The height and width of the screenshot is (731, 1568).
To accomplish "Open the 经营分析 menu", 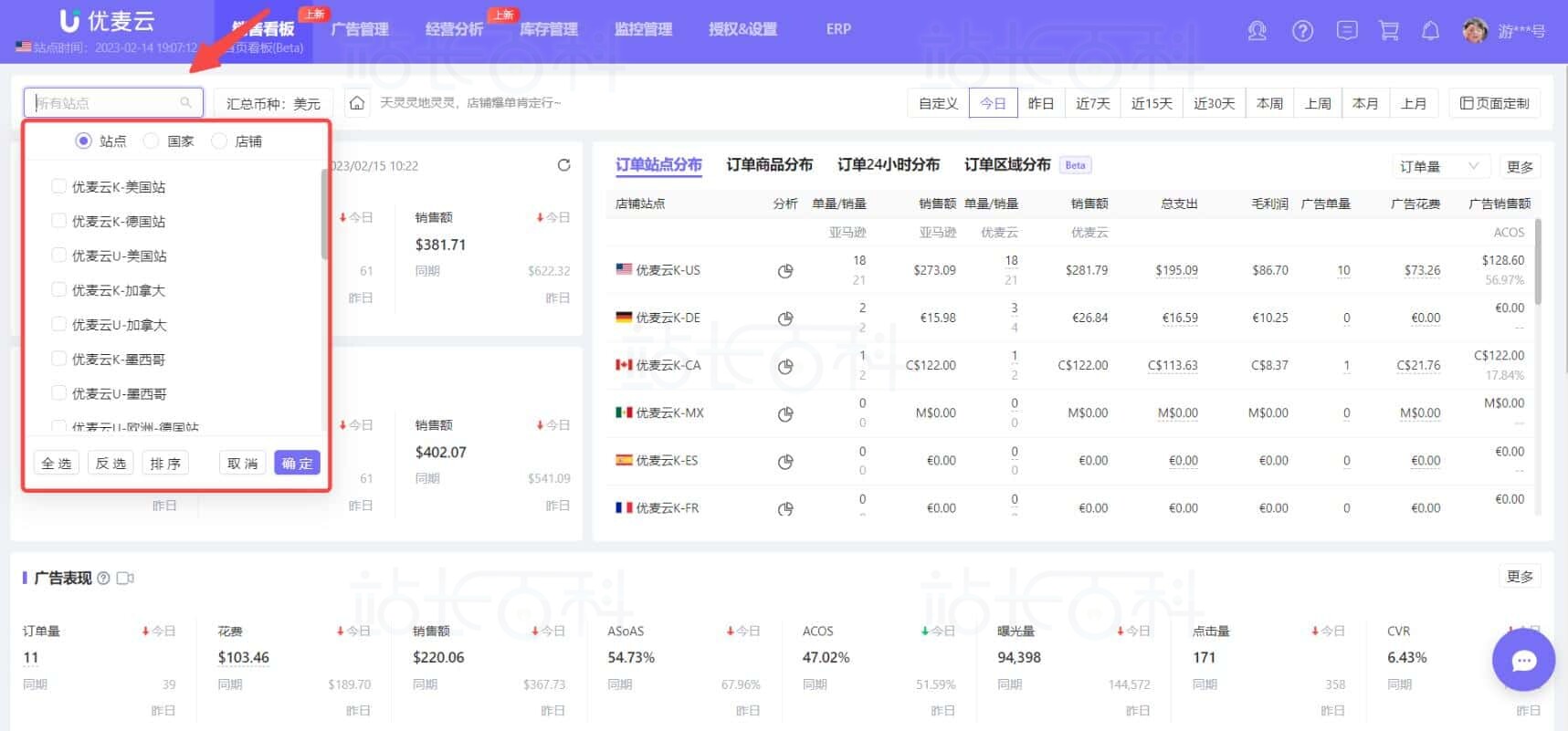I will click(x=454, y=29).
